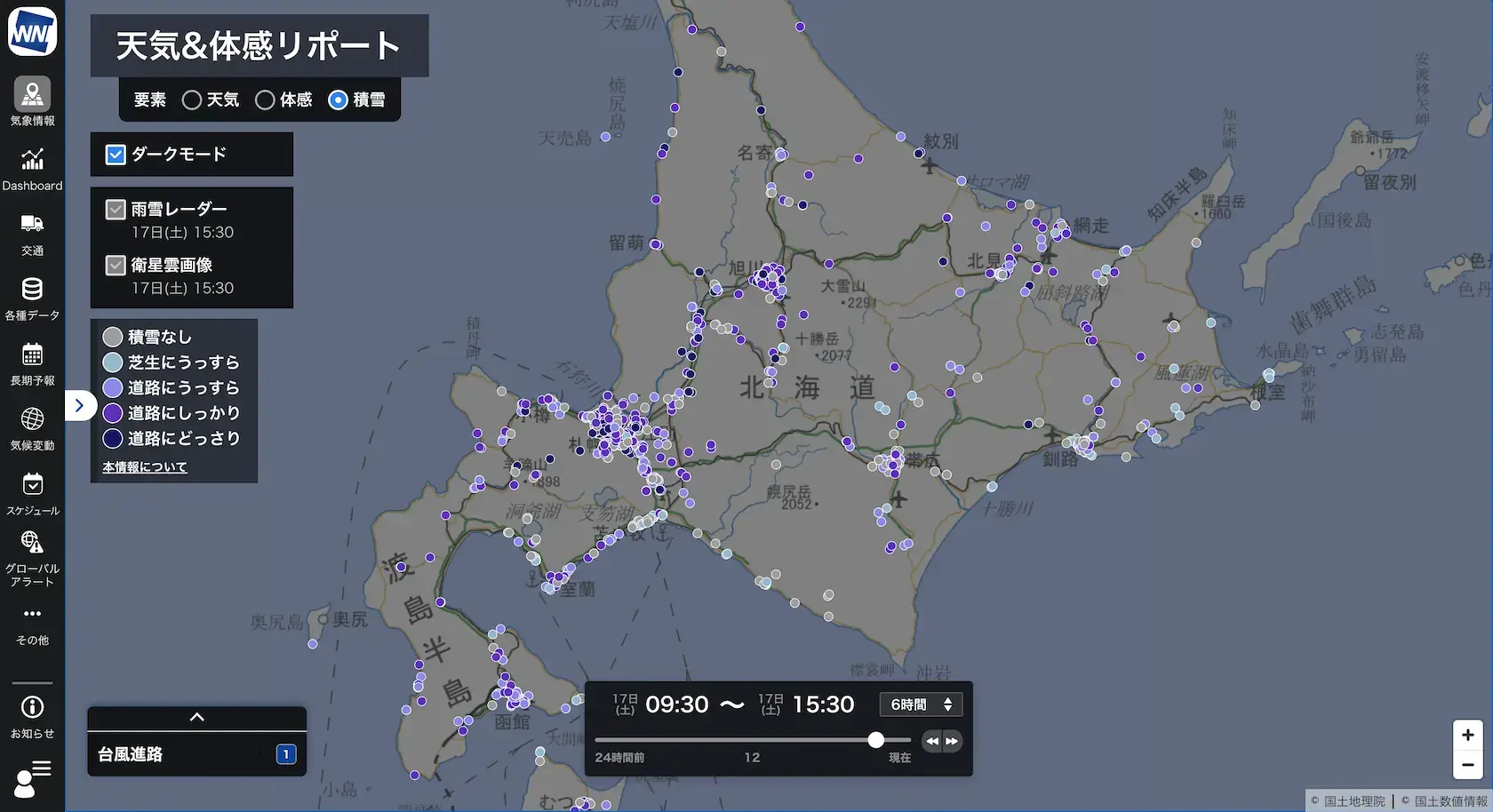1493x812 pixels.
Task: Open the 各種データ database icon
Action: tap(32, 290)
